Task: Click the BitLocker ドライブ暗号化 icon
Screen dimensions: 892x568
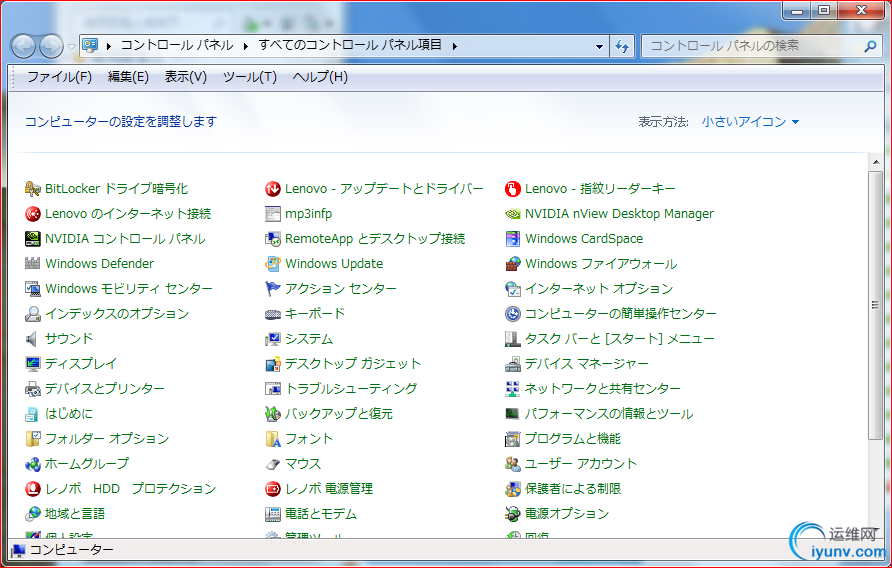Action: pos(33,189)
